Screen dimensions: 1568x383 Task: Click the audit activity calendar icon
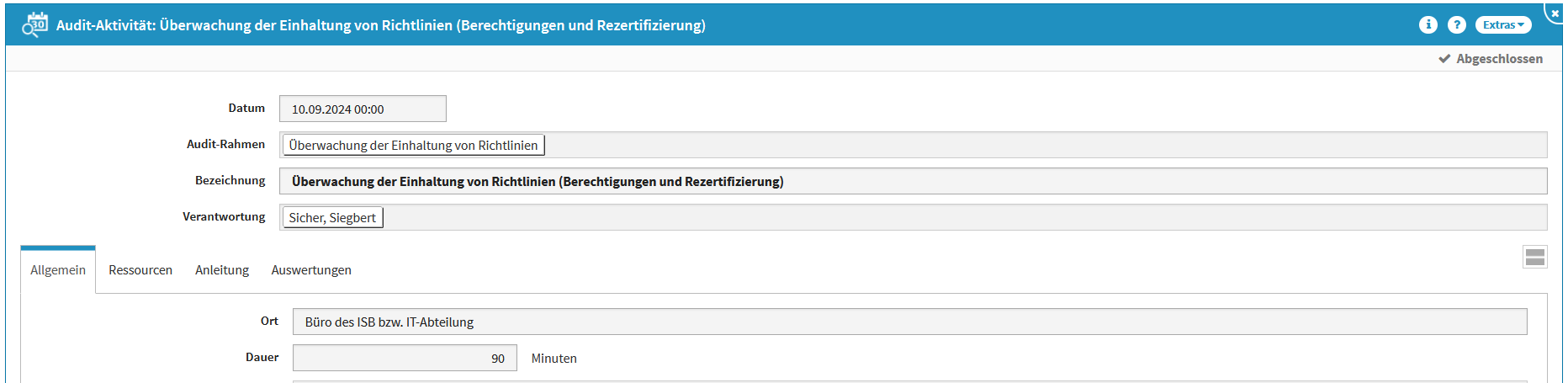pos(34,25)
